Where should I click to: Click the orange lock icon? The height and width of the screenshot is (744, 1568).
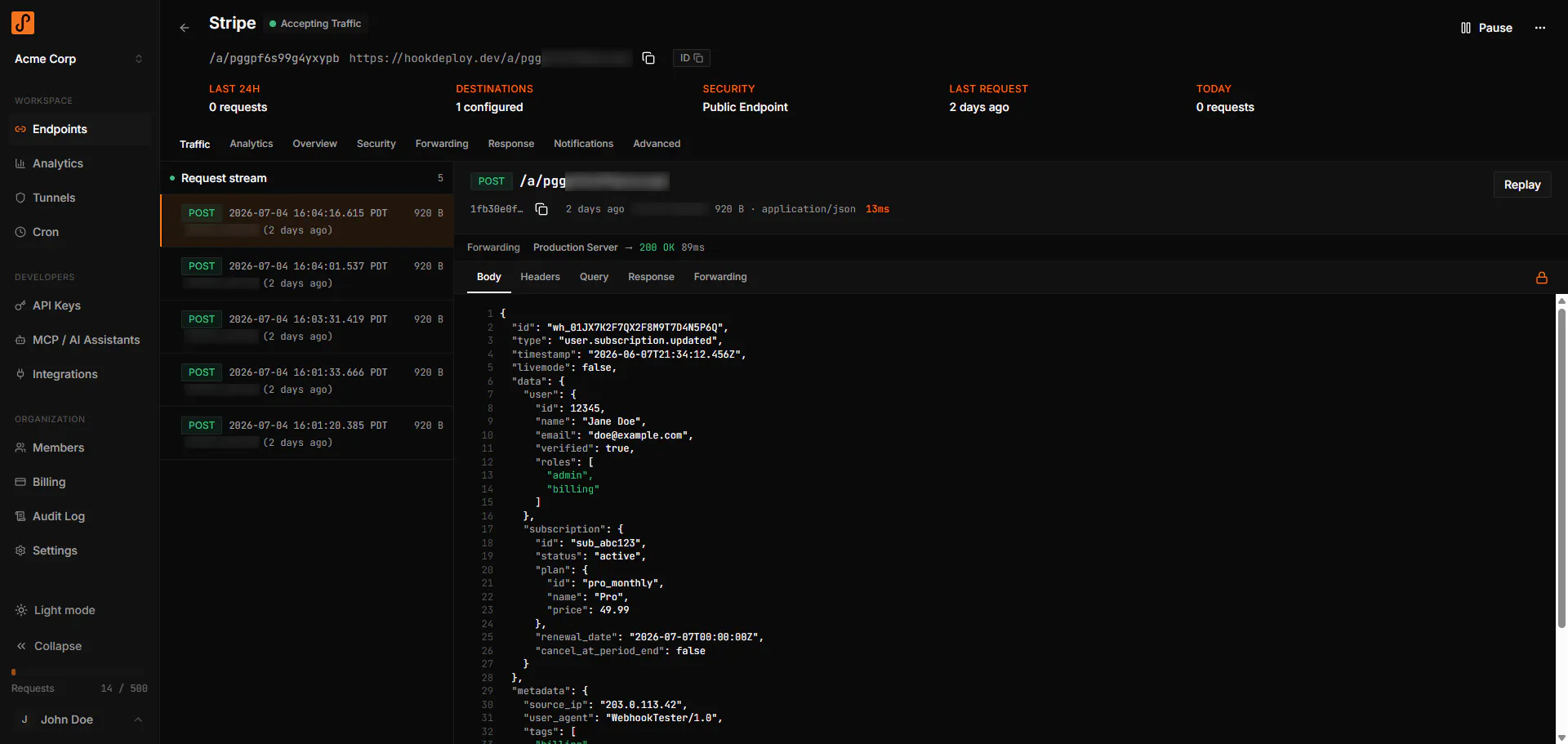pyautogui.click(x=1542, y=278)
